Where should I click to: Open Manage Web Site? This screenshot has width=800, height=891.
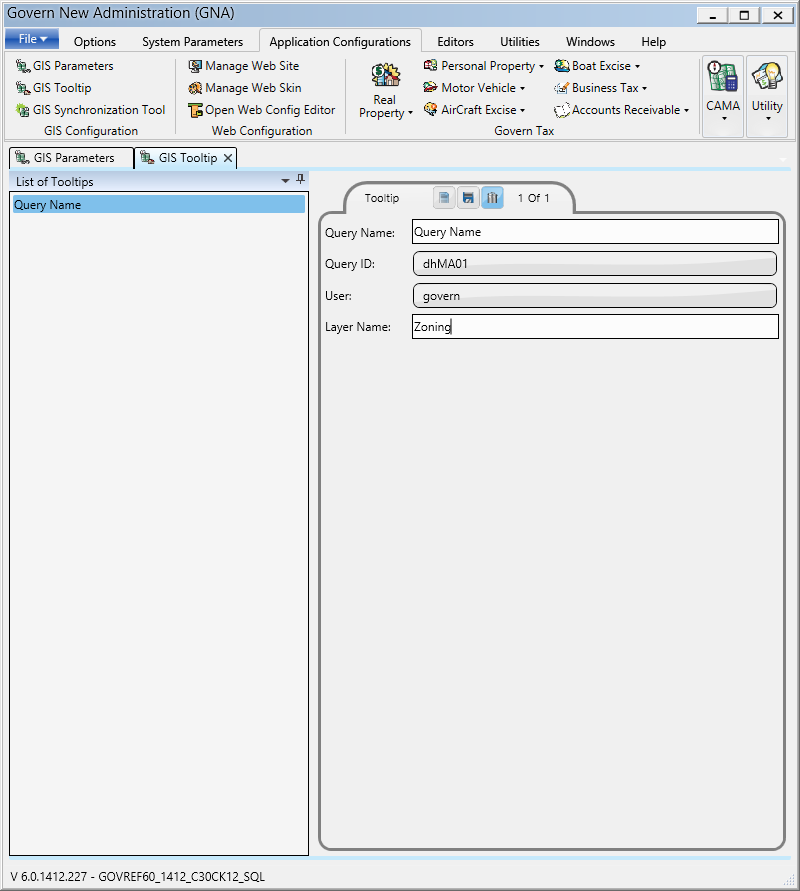(x=244, y=66)
